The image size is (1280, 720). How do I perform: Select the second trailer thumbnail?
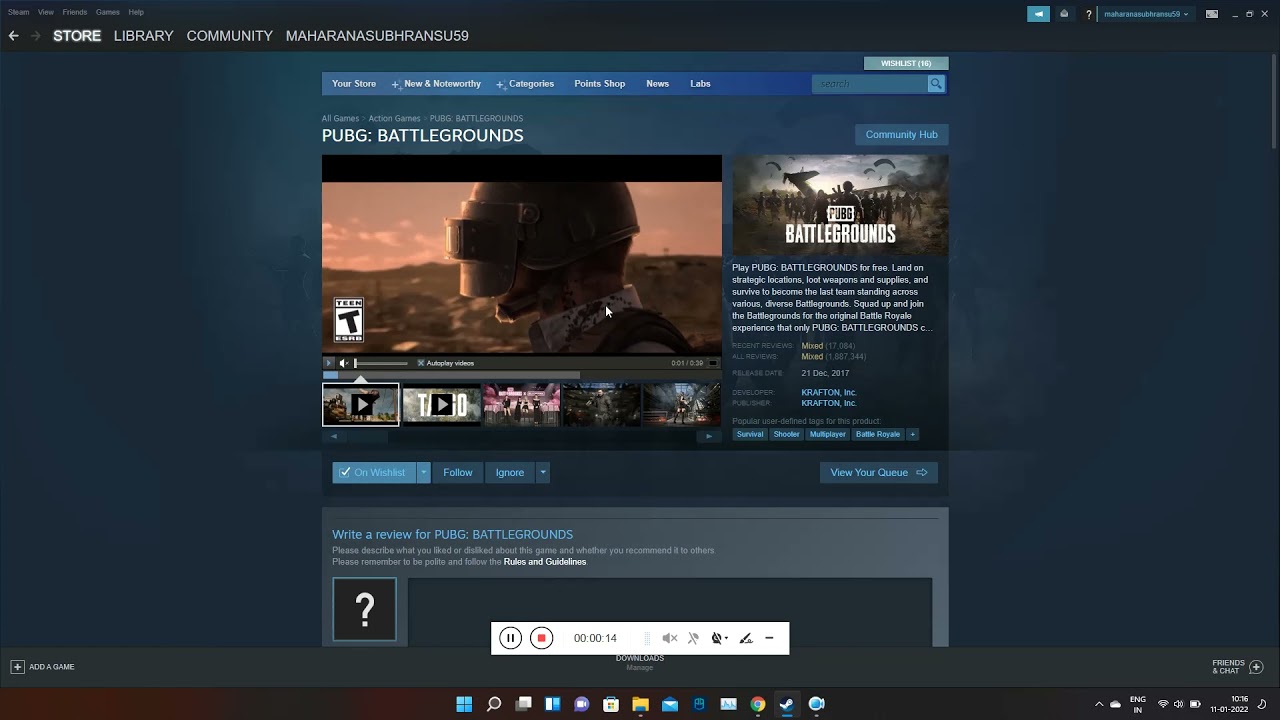(441, 405)
